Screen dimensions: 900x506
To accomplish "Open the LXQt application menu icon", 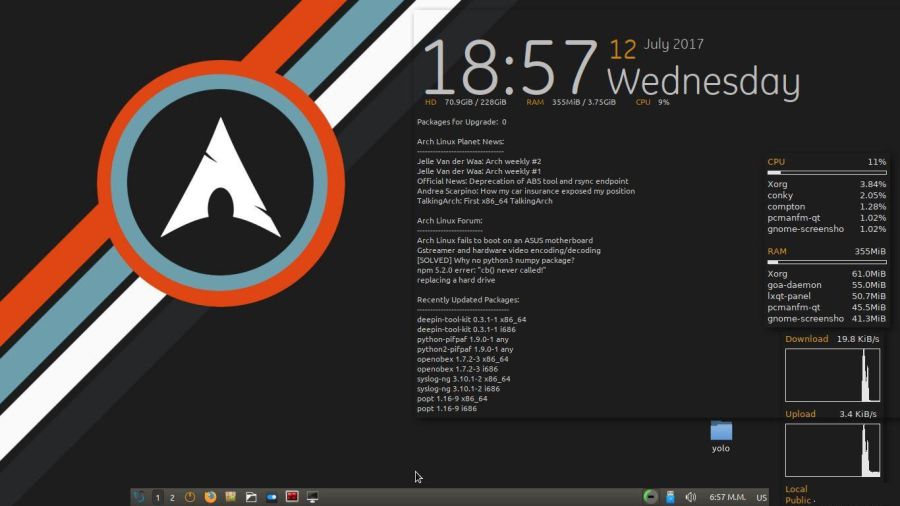I will point(139,497).
